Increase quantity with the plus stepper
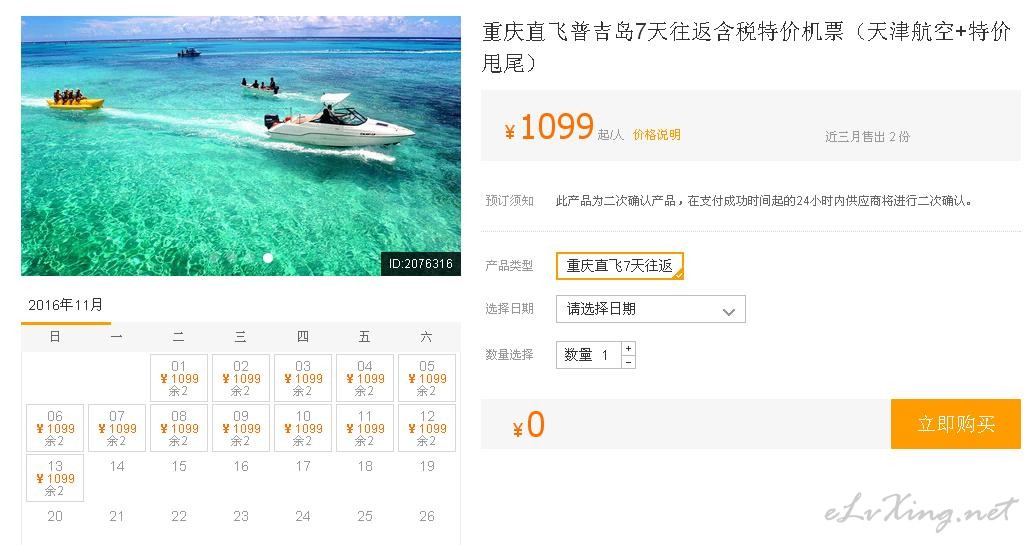 [628, 349]
